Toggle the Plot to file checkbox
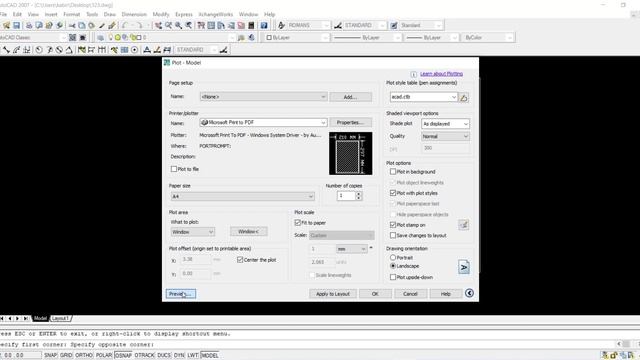640x360 pixels. tap(174, 169)
